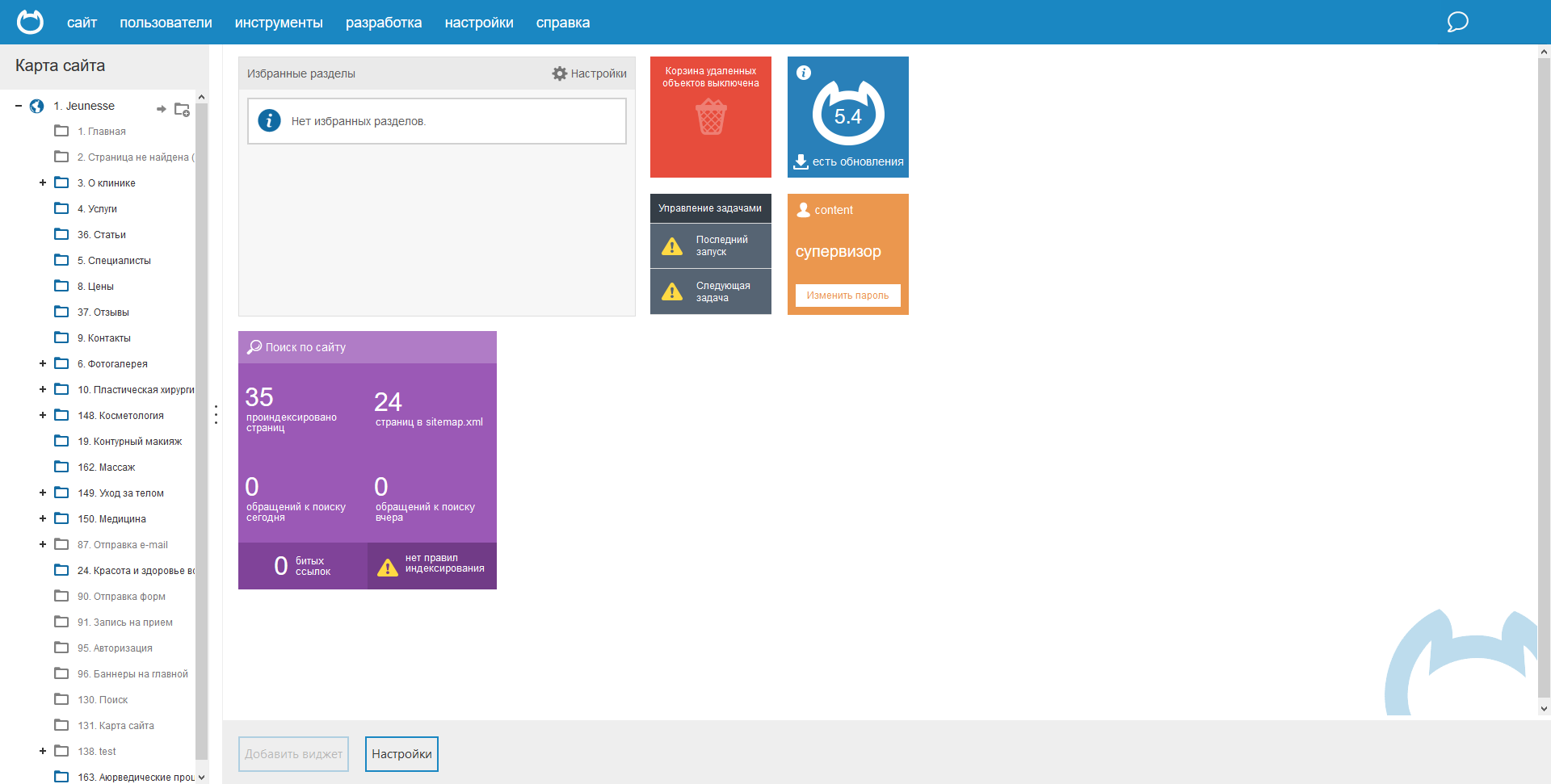Select 96. Баннеры на главной page
This screenshot has height=784, width=1551.
pos(132,673)
